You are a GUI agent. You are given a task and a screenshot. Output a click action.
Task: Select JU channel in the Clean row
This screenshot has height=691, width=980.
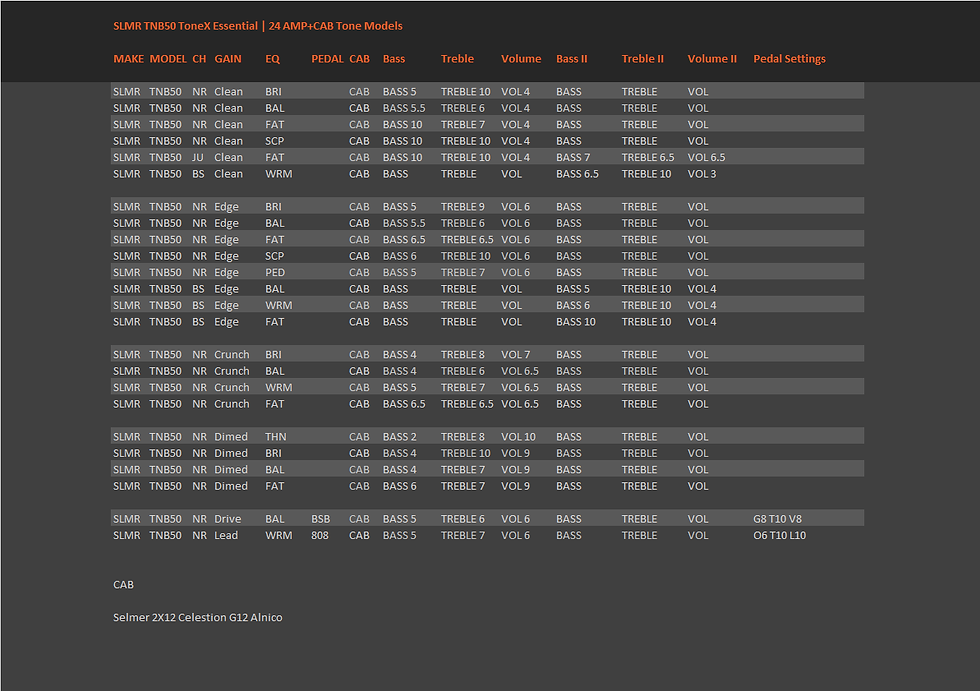[198, 157]
